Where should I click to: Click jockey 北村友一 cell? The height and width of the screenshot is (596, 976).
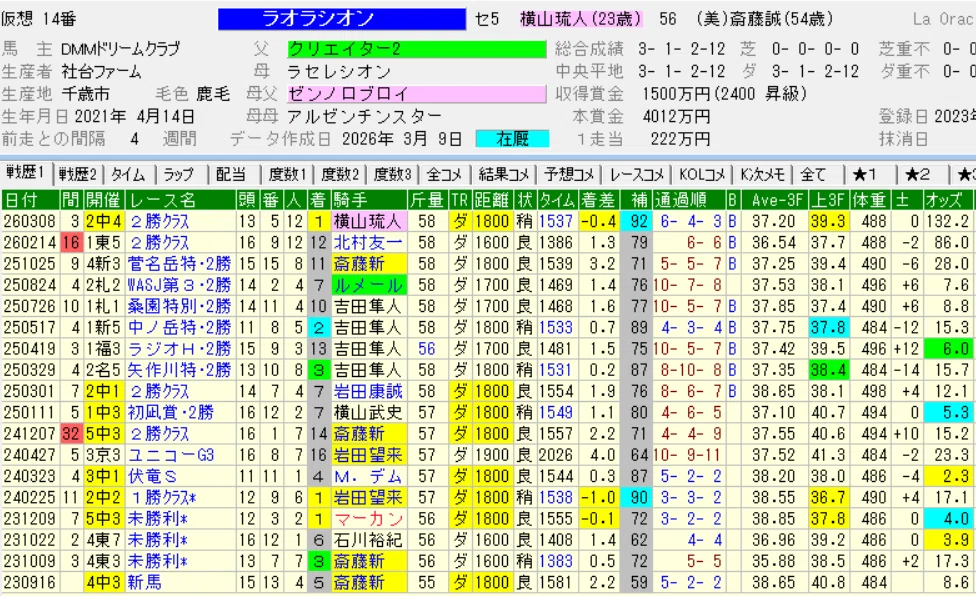click(x=368, y=243)
